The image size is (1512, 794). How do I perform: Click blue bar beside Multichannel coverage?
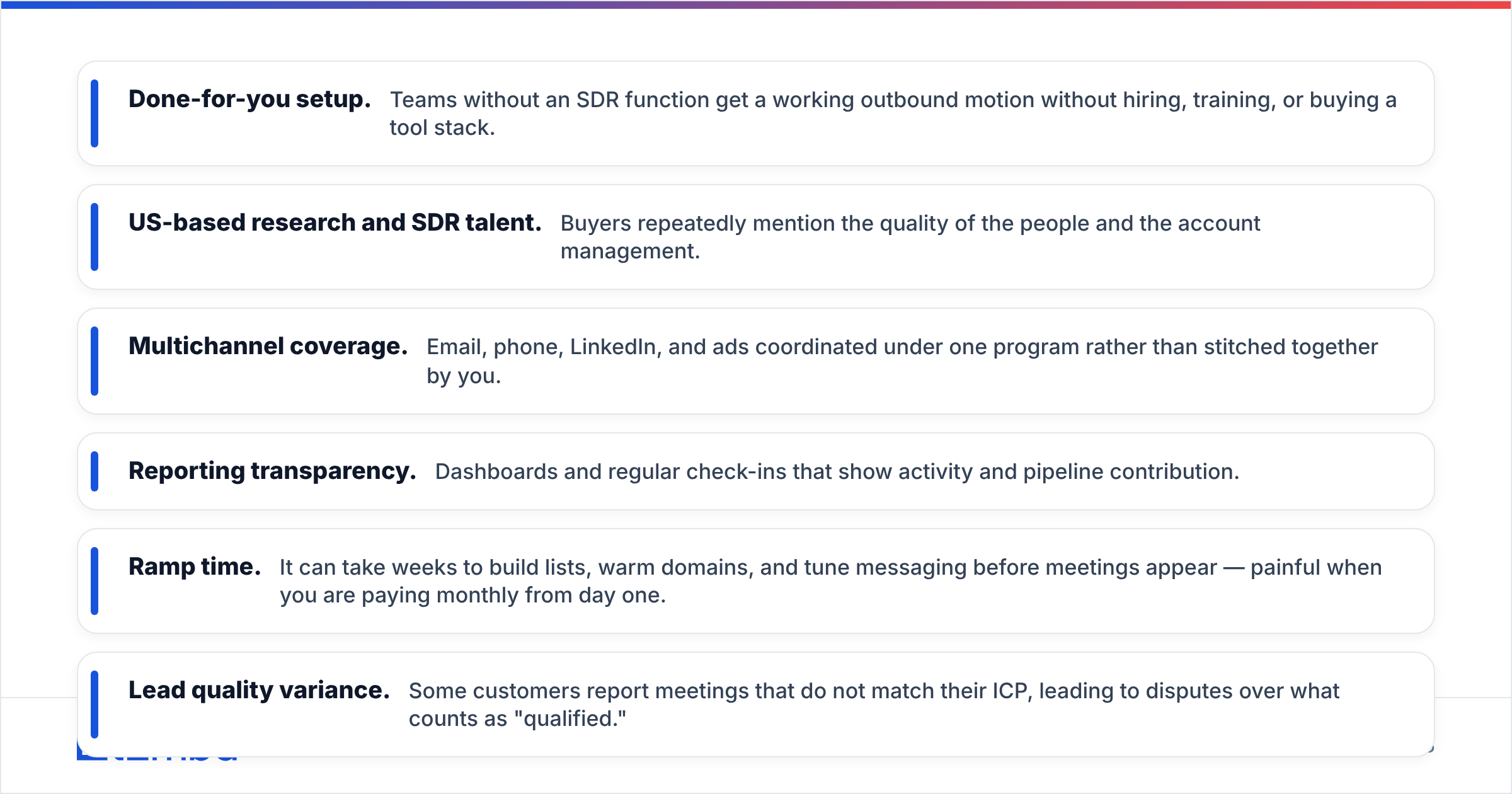94,361
